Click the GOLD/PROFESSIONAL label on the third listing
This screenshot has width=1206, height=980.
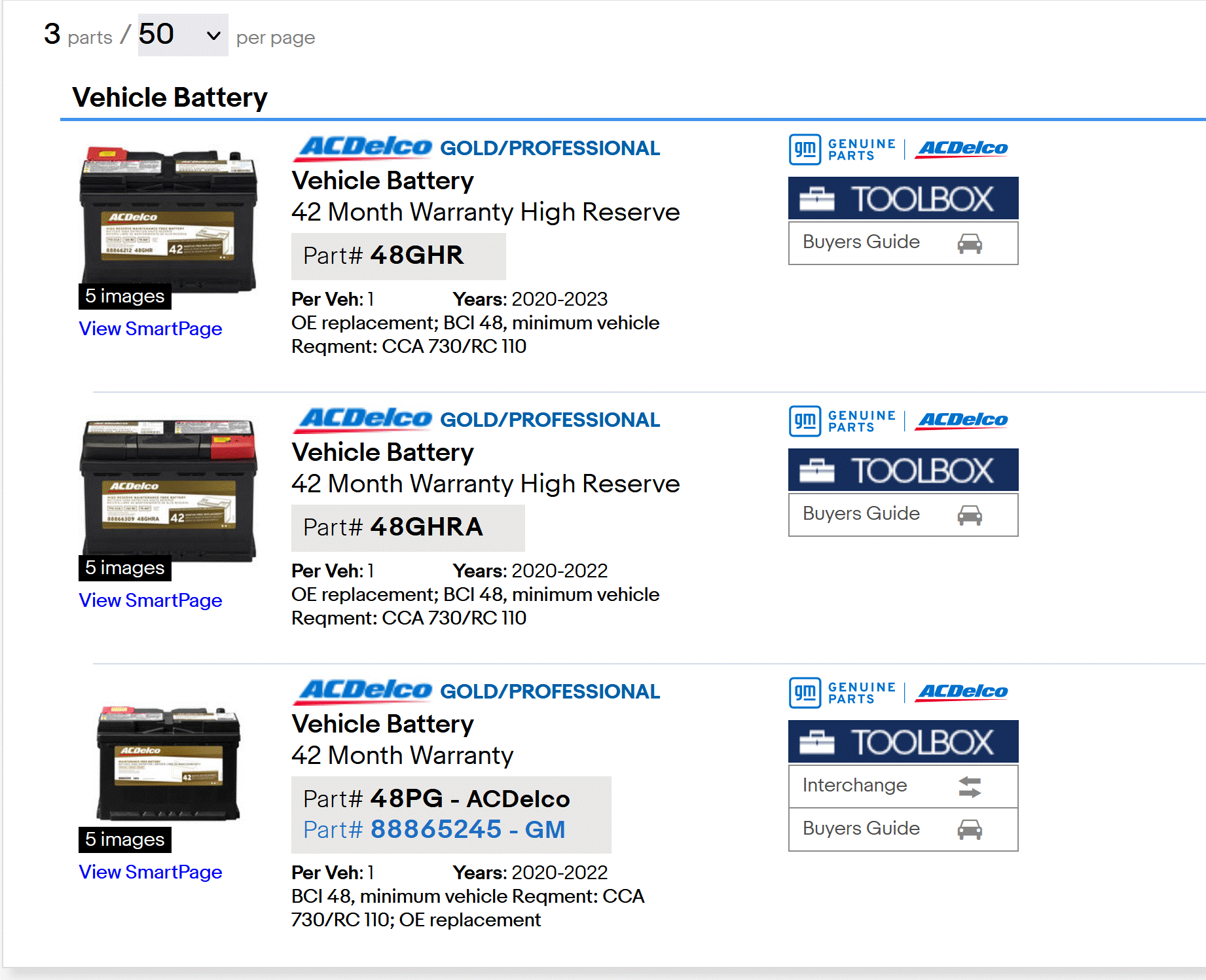(550, 691)
